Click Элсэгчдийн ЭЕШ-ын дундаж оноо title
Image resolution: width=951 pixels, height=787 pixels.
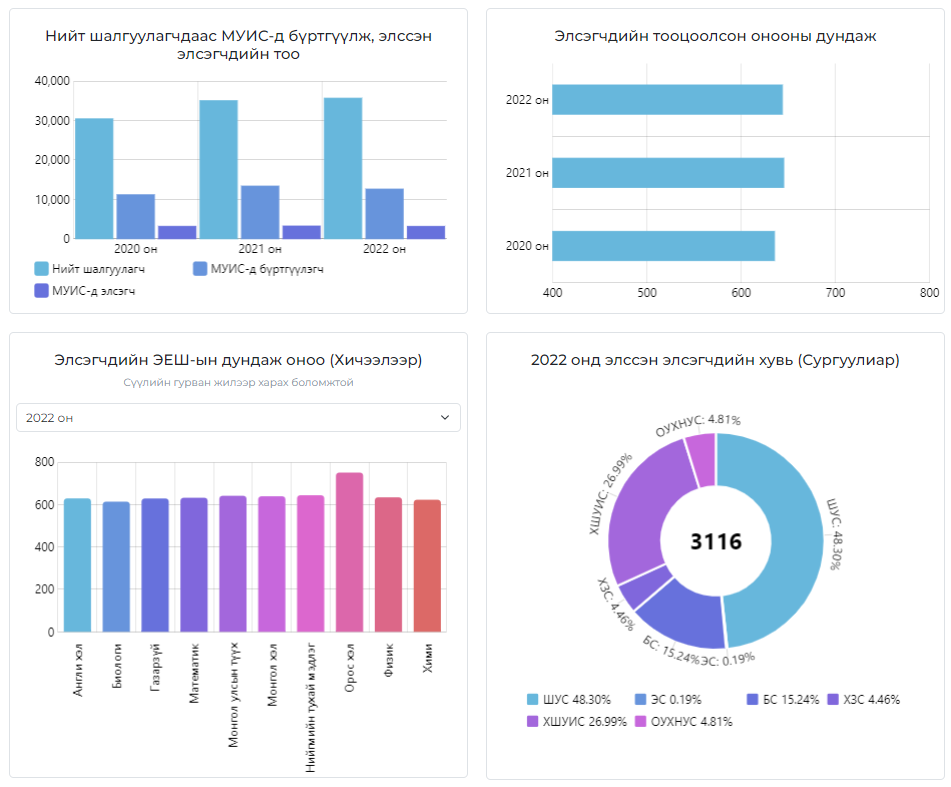click(x=238, y=360)
